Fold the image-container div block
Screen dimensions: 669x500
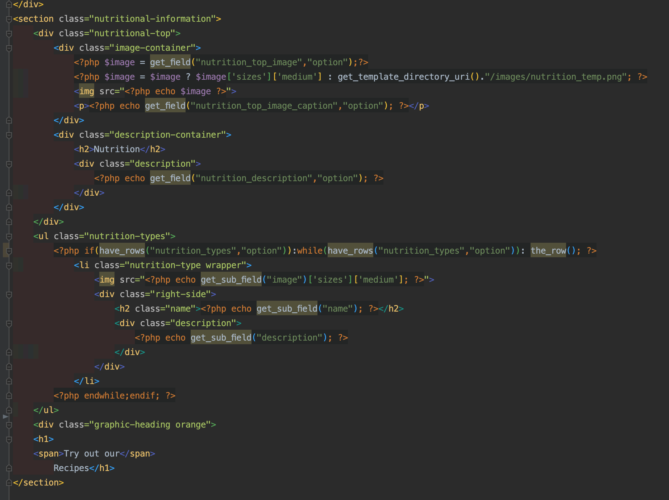click(8, 47)
